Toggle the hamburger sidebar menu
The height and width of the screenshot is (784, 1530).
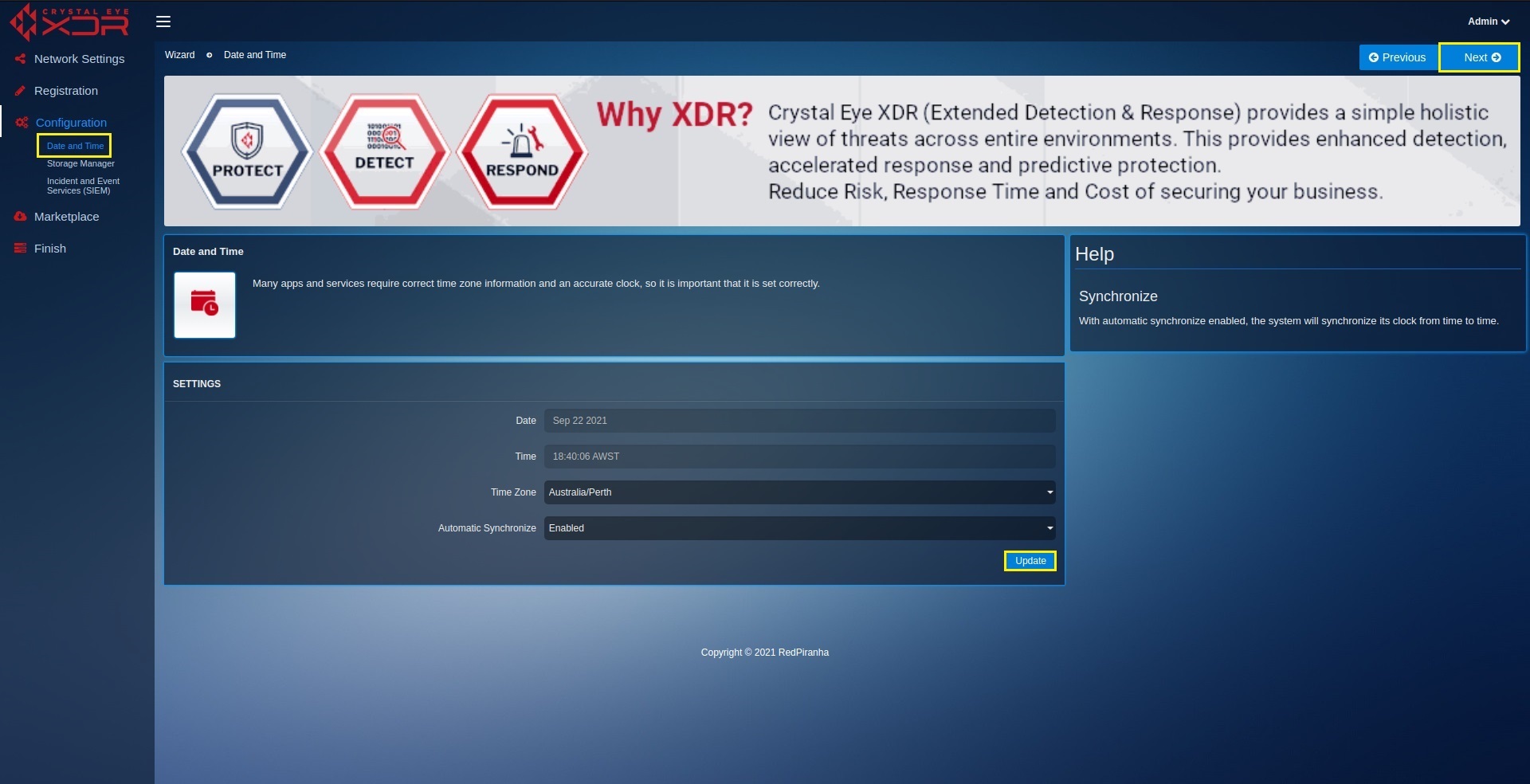coord(163,22)
